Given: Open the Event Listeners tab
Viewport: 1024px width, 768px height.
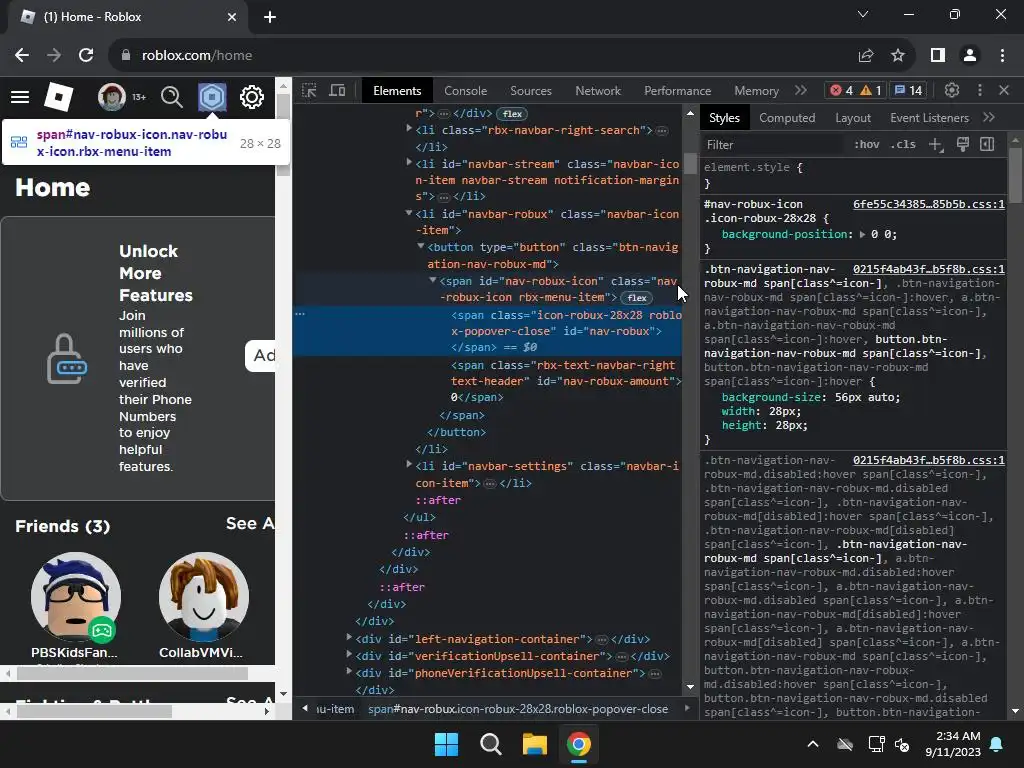Looking at the screenshot, I should click(x=929, y=118).
